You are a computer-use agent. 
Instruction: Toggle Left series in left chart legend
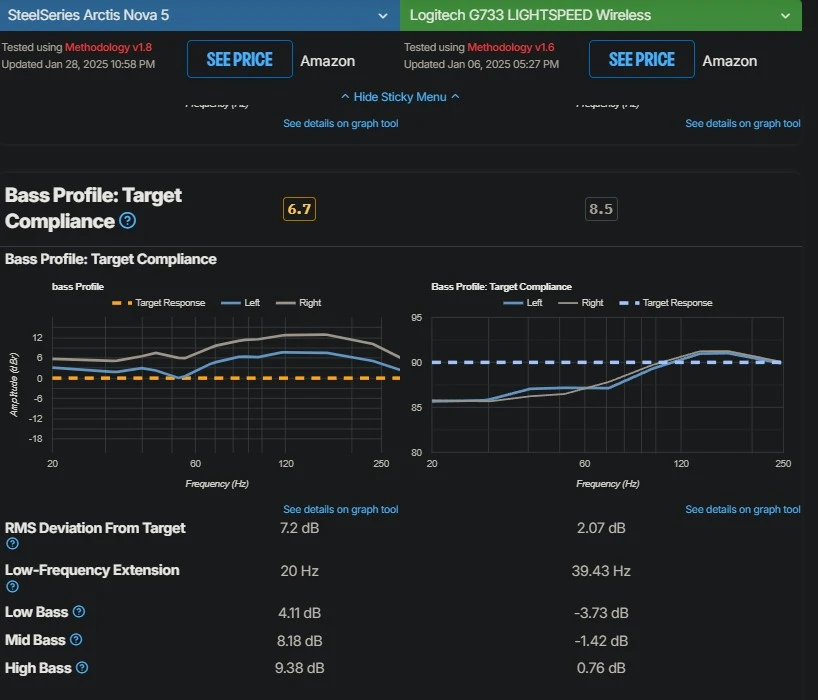240,303
